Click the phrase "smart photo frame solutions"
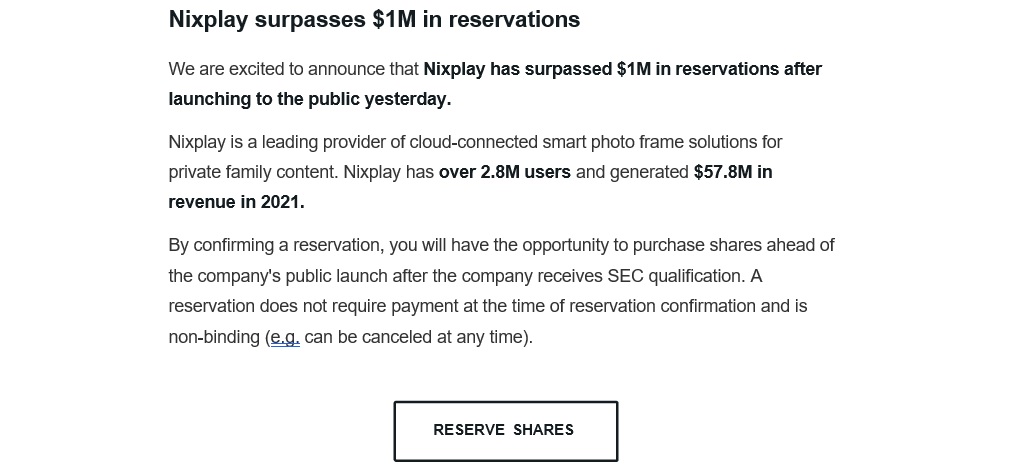 [x=648, y=142]
